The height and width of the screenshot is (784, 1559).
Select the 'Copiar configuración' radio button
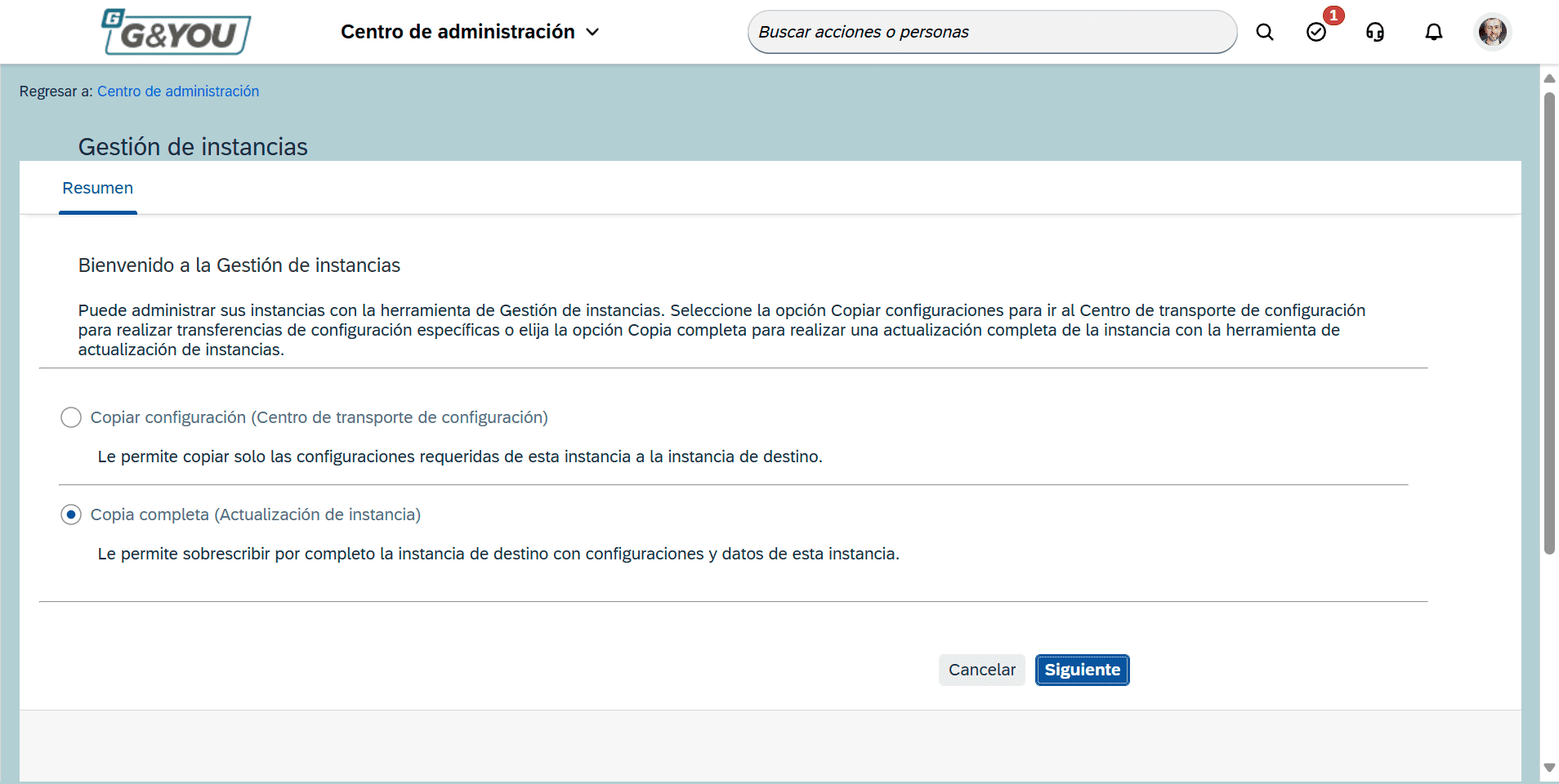pyautogui.click(x=71, y=417)
